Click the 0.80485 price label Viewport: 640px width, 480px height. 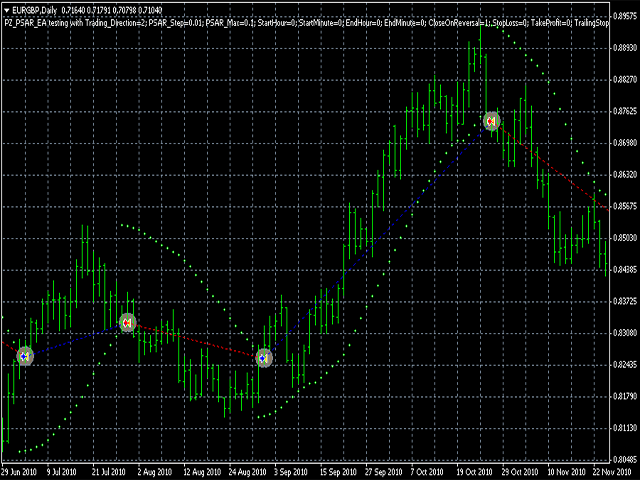click(x=626, y=459)
